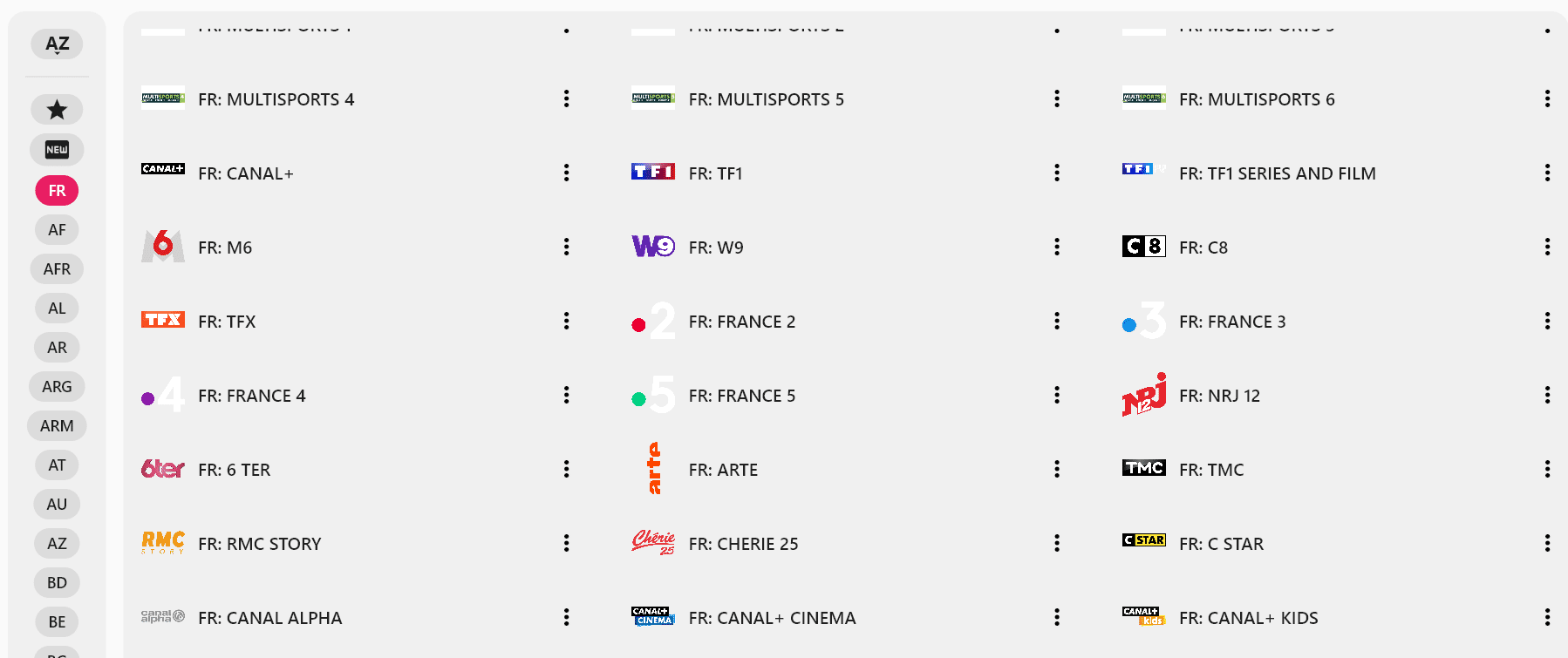The image size is (1568, 658).
Task: Show favorites via the star icon
Action: [57, 110]
